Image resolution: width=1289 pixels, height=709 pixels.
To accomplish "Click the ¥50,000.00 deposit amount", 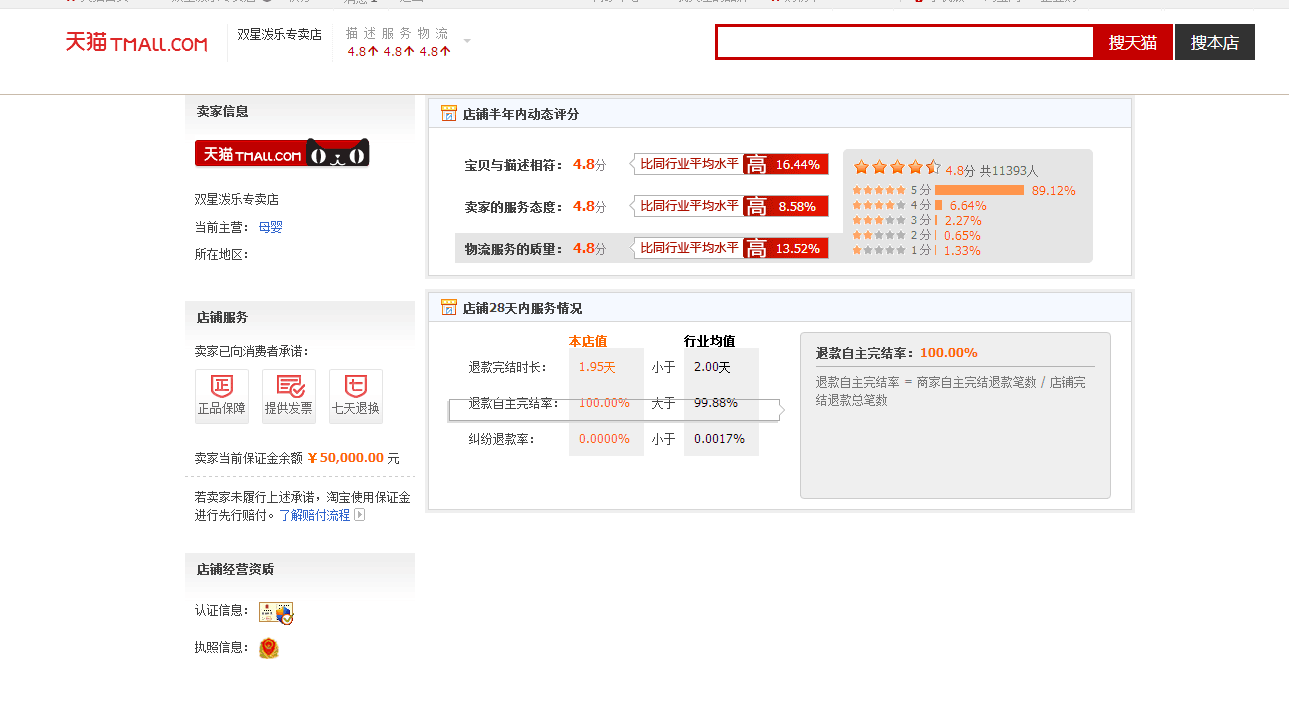I will pos(346,458).
